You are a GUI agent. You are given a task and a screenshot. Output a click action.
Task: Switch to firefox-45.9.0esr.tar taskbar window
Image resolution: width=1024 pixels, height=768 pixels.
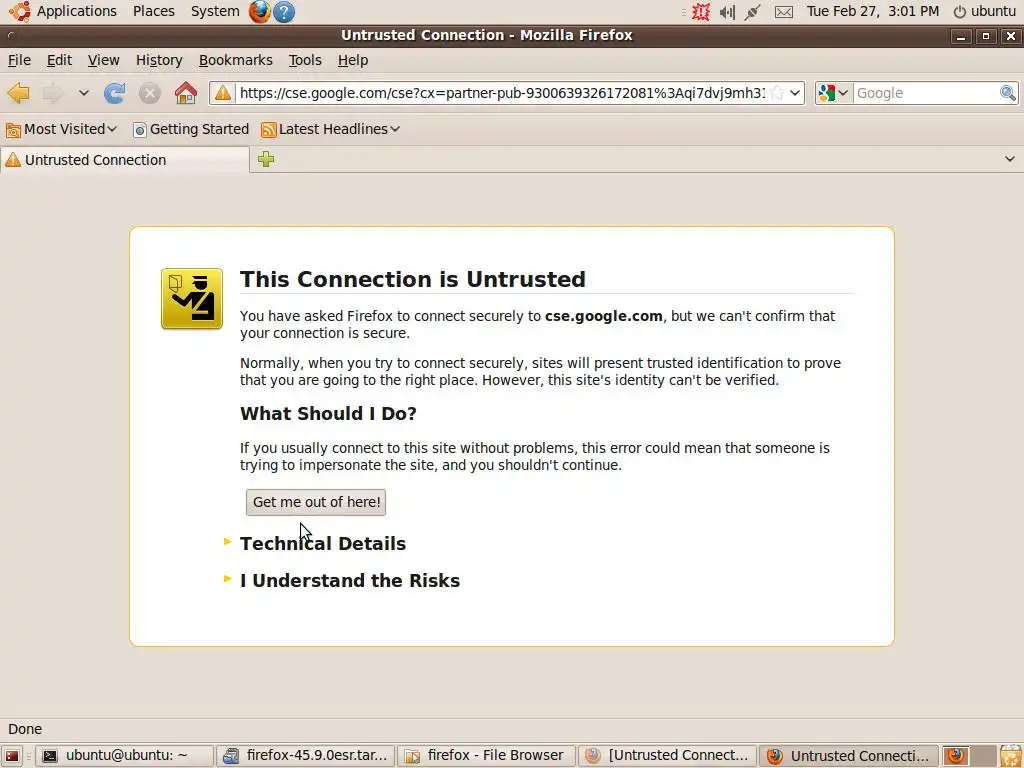[306, 756]
